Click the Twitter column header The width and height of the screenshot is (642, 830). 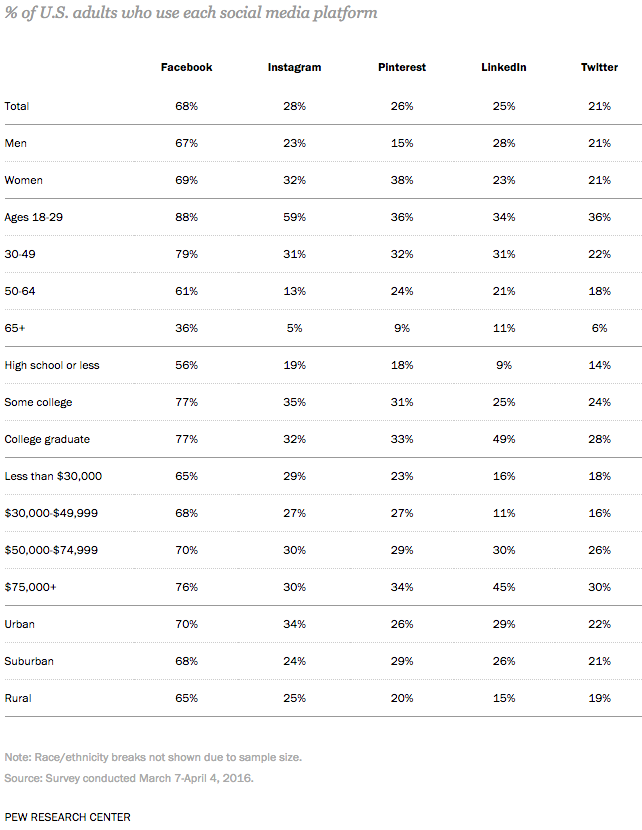tap(599, 67)
